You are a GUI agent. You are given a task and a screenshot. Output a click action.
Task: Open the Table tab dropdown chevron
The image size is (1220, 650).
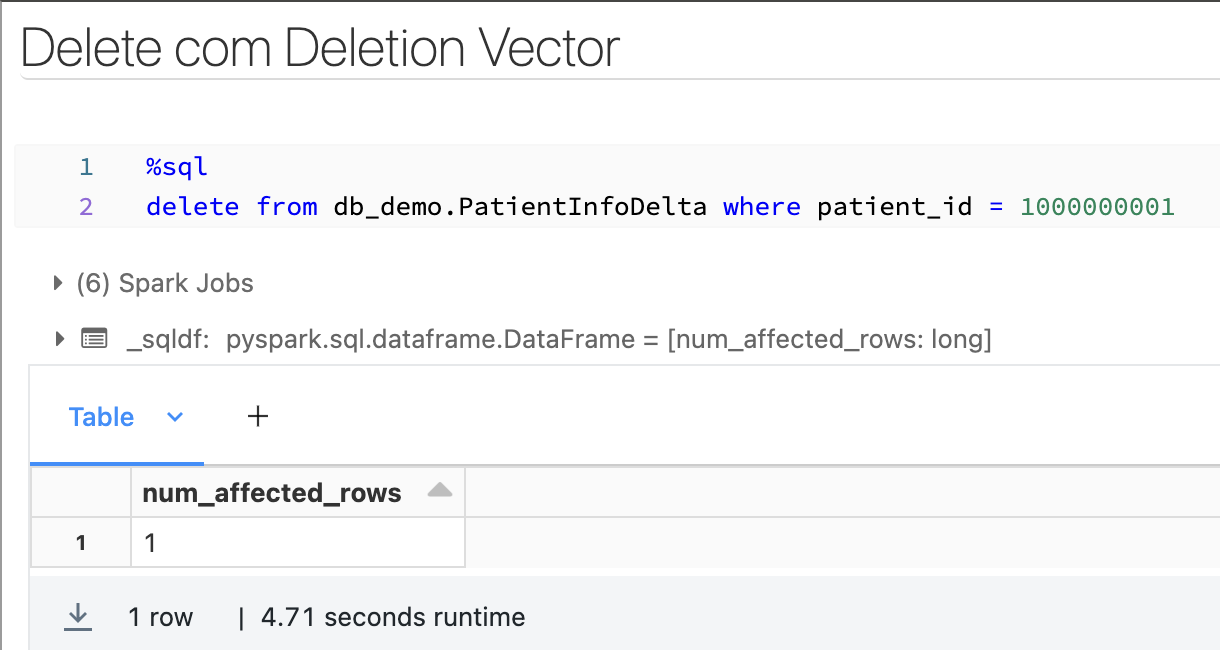coord(175,417)
